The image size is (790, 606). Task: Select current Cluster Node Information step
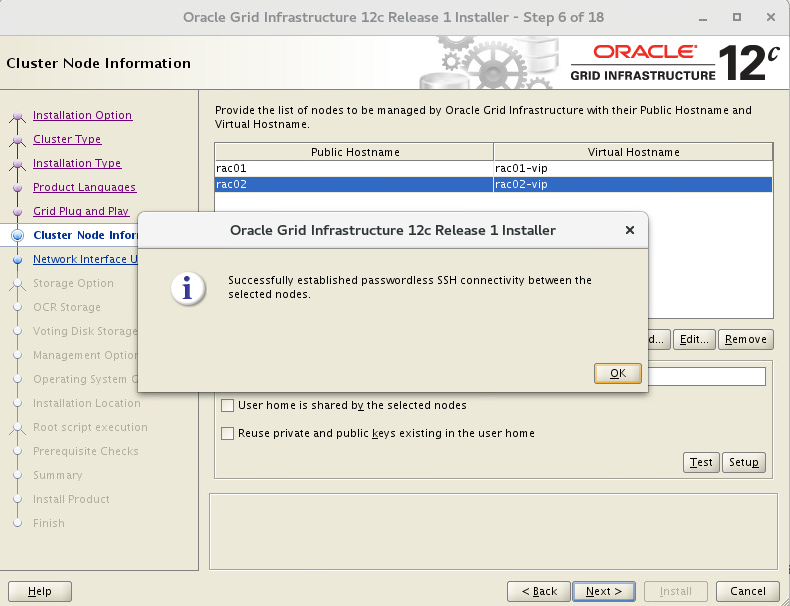(x=85, y=235)
